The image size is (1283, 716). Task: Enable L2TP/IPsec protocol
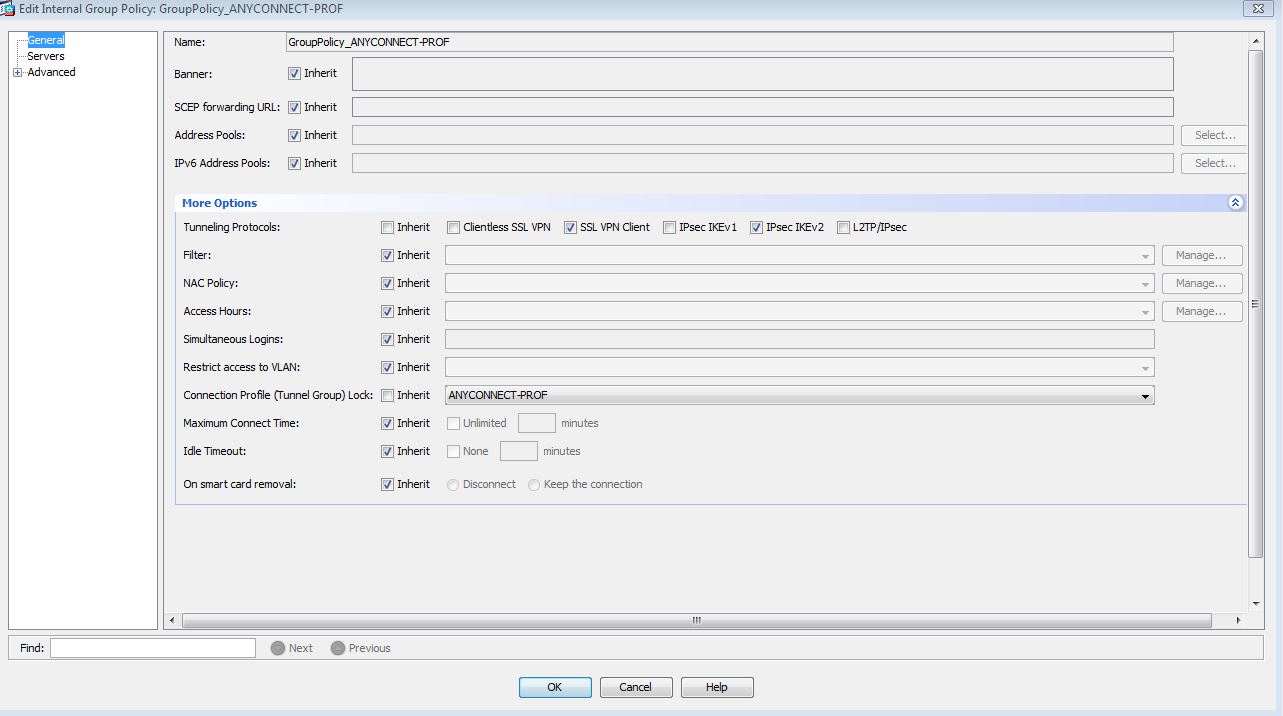point(843,227)
